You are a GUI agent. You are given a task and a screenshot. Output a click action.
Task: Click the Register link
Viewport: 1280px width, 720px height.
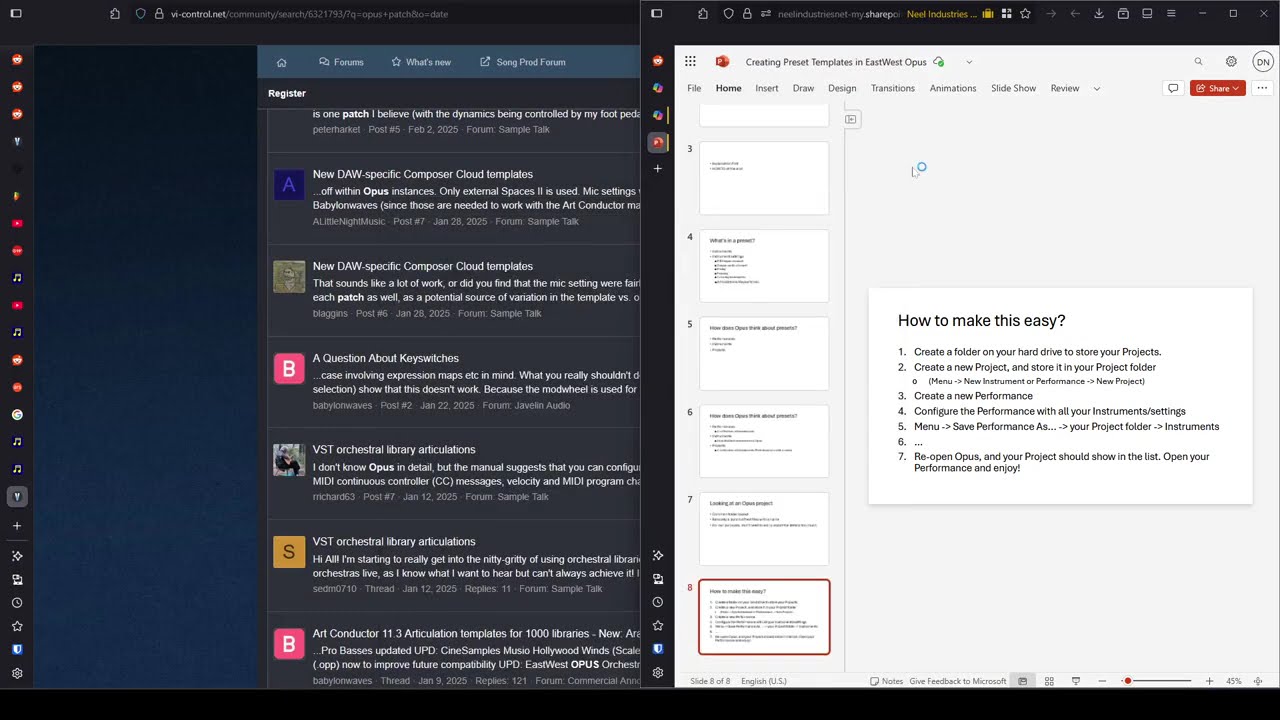tap(287, 93)
